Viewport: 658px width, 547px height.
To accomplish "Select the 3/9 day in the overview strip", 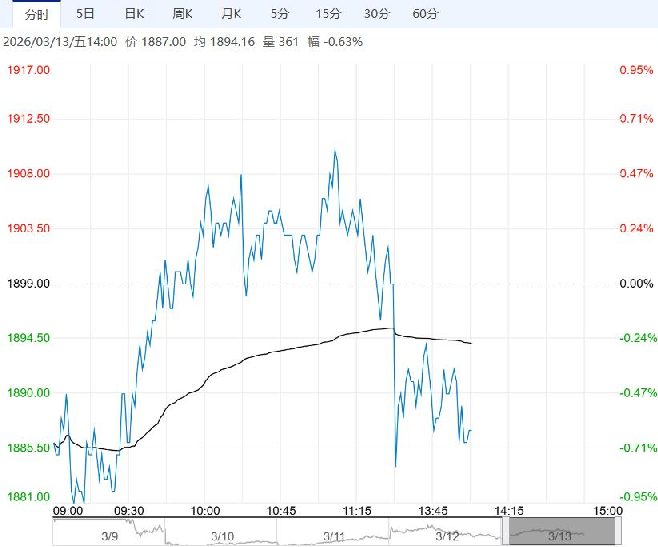I will pyautogui.click(x=108, y=532).
